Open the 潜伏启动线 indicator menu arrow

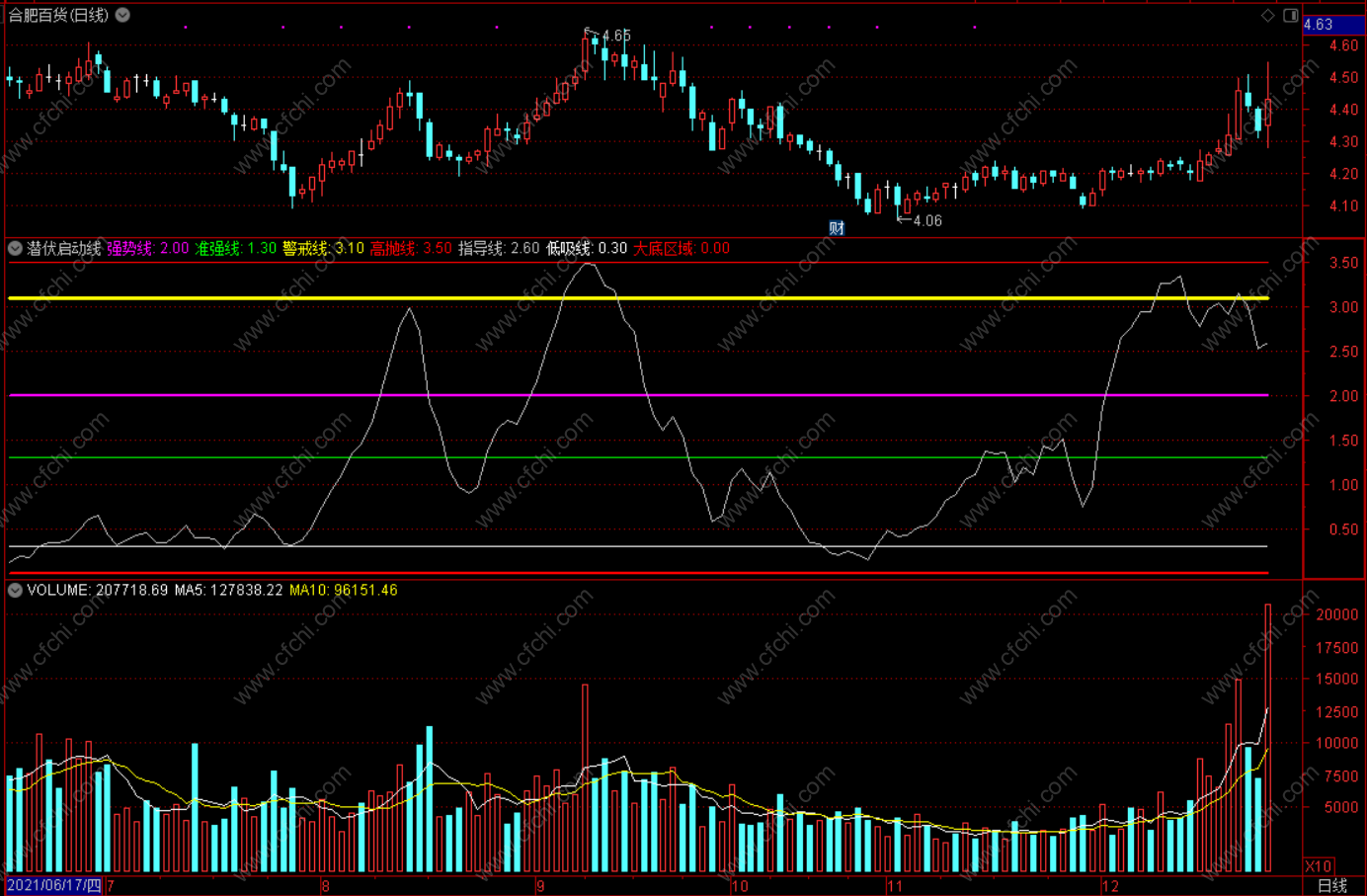(15, 248)
